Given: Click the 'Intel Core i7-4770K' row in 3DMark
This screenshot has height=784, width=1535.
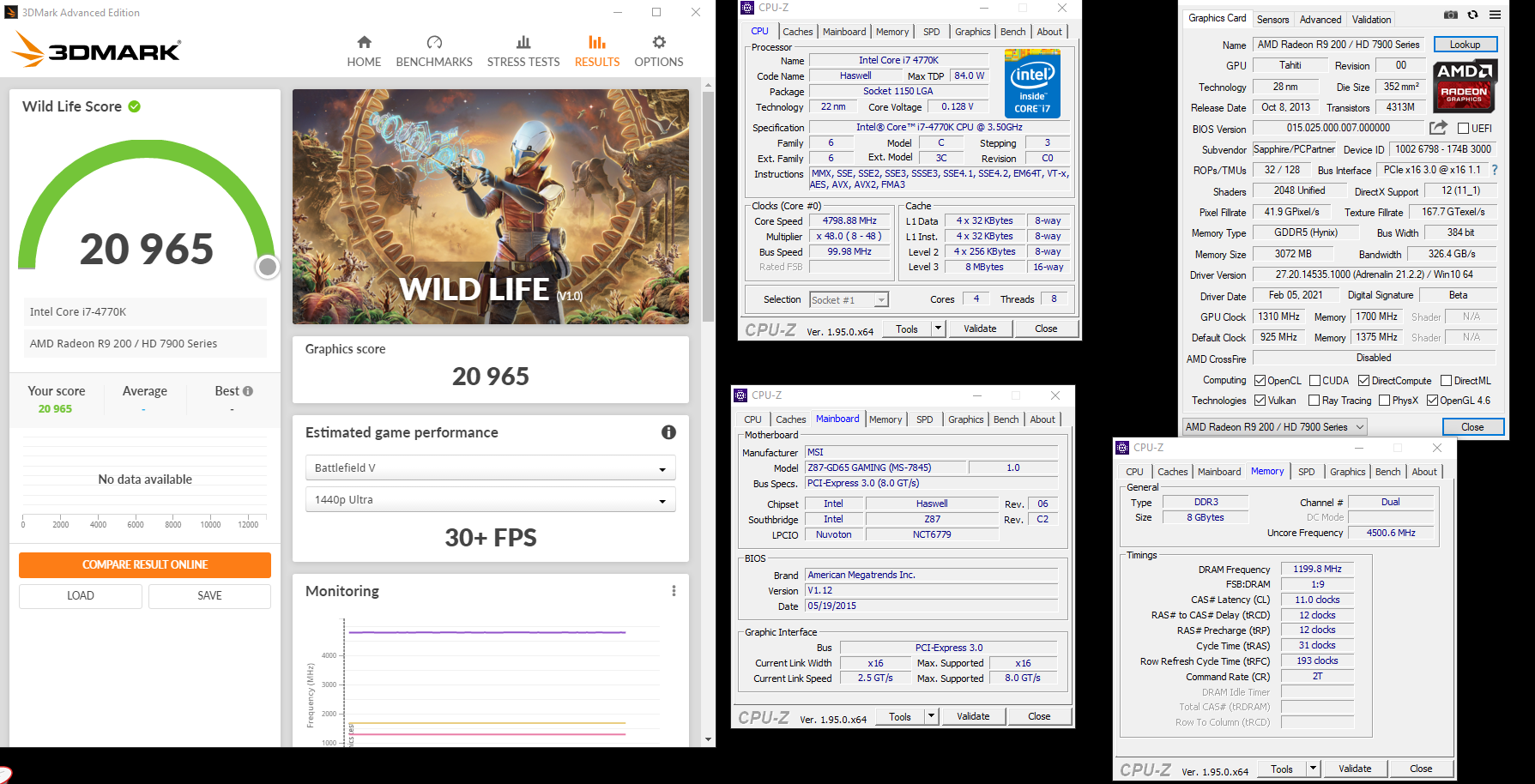Looking at the screenshot, I should [145, 312].
